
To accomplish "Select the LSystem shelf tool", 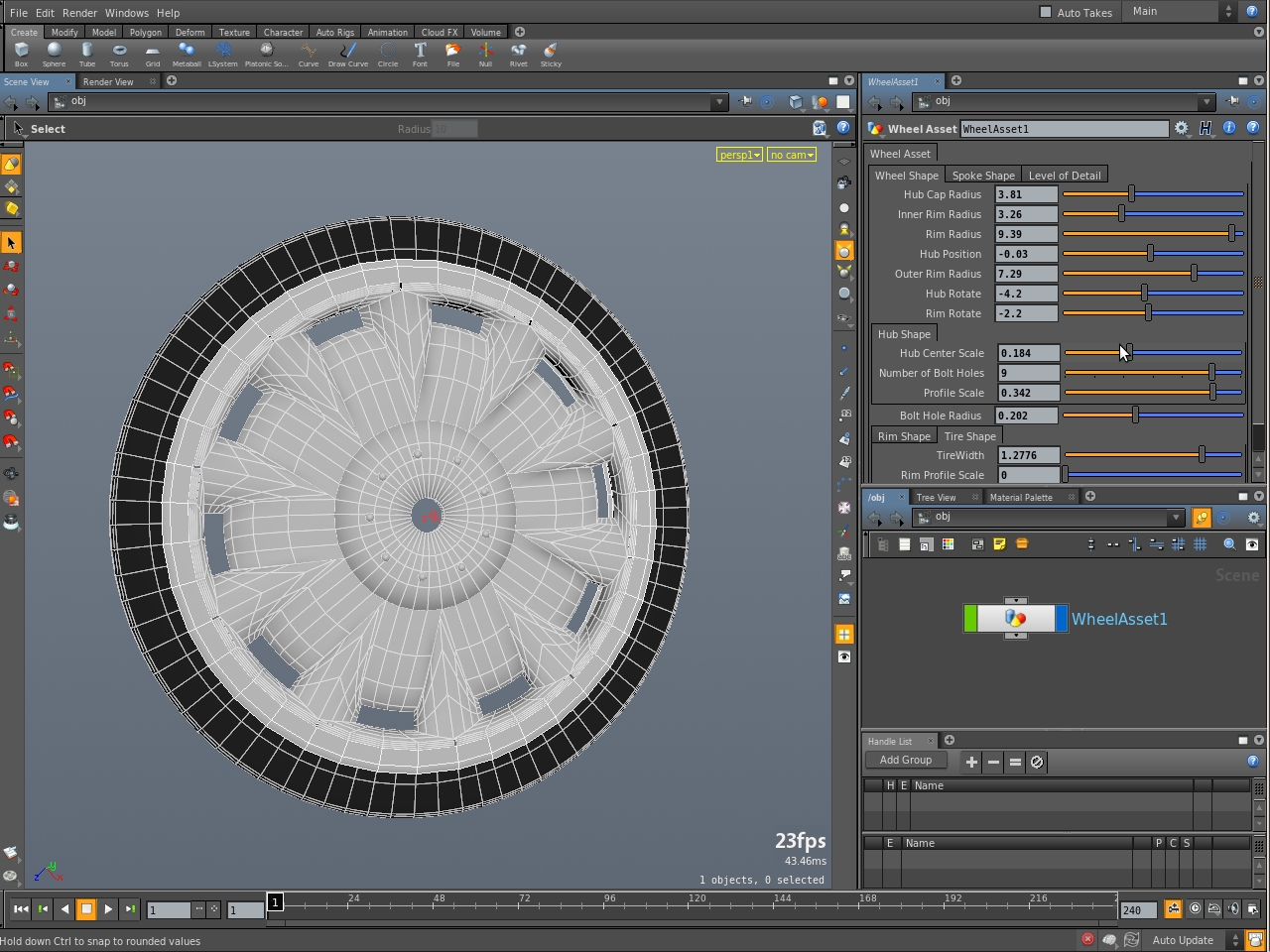I will coord(223,55).
